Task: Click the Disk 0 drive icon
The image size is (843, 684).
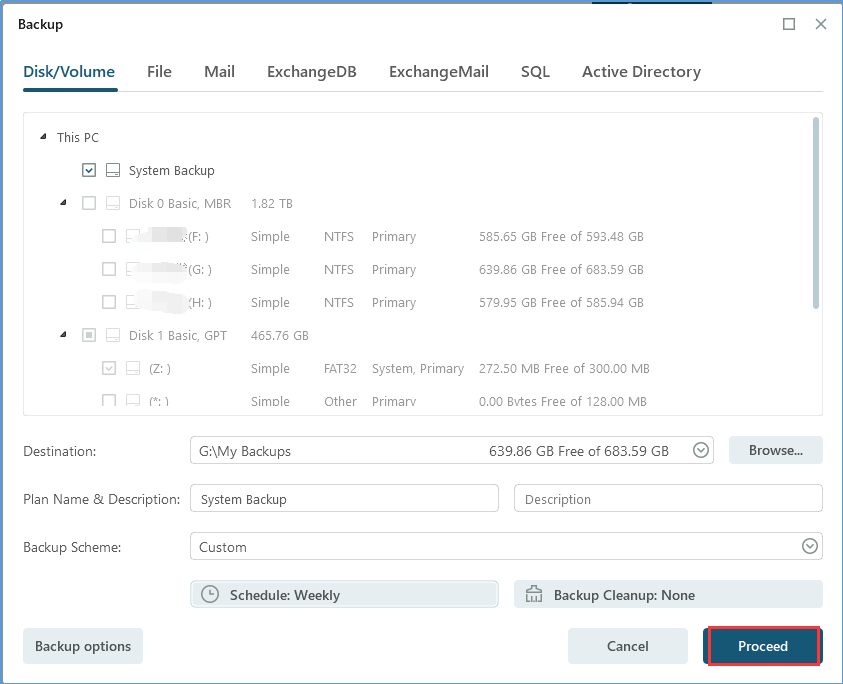Action: pyautogui.click(x=113, y=203)
